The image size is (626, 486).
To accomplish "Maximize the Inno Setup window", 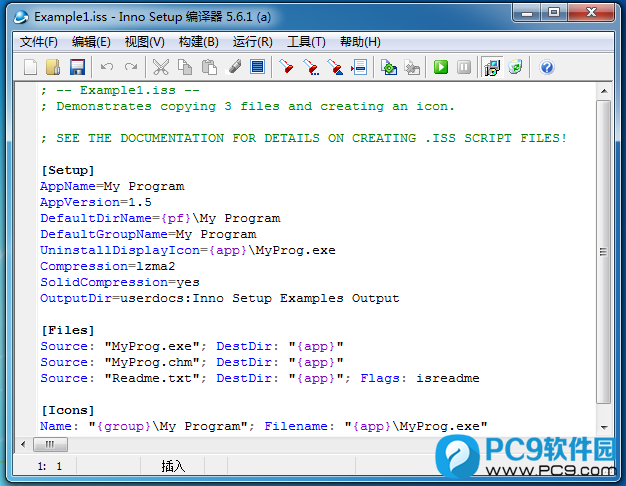I will pos(554,13).
